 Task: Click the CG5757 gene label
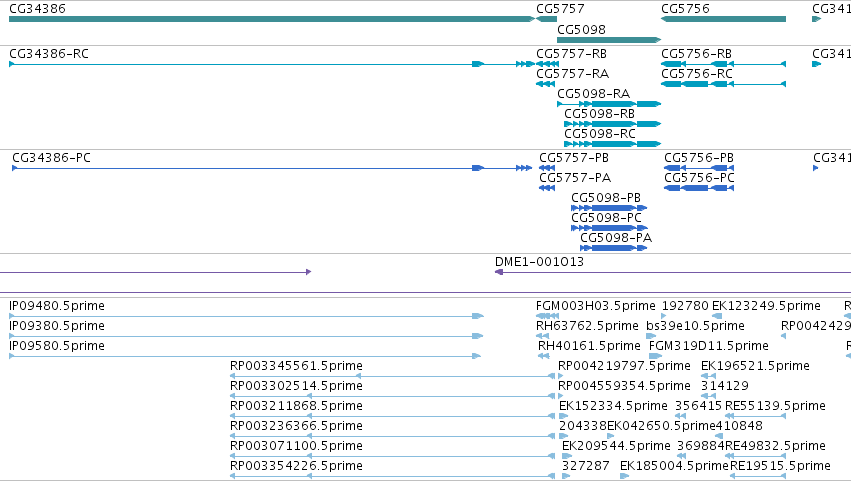560,9
